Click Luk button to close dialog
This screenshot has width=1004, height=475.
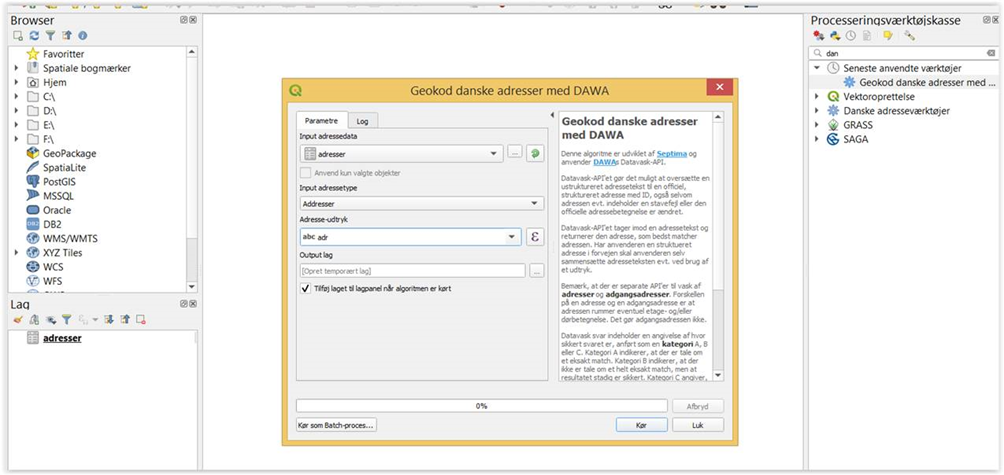tap(698, 425)
